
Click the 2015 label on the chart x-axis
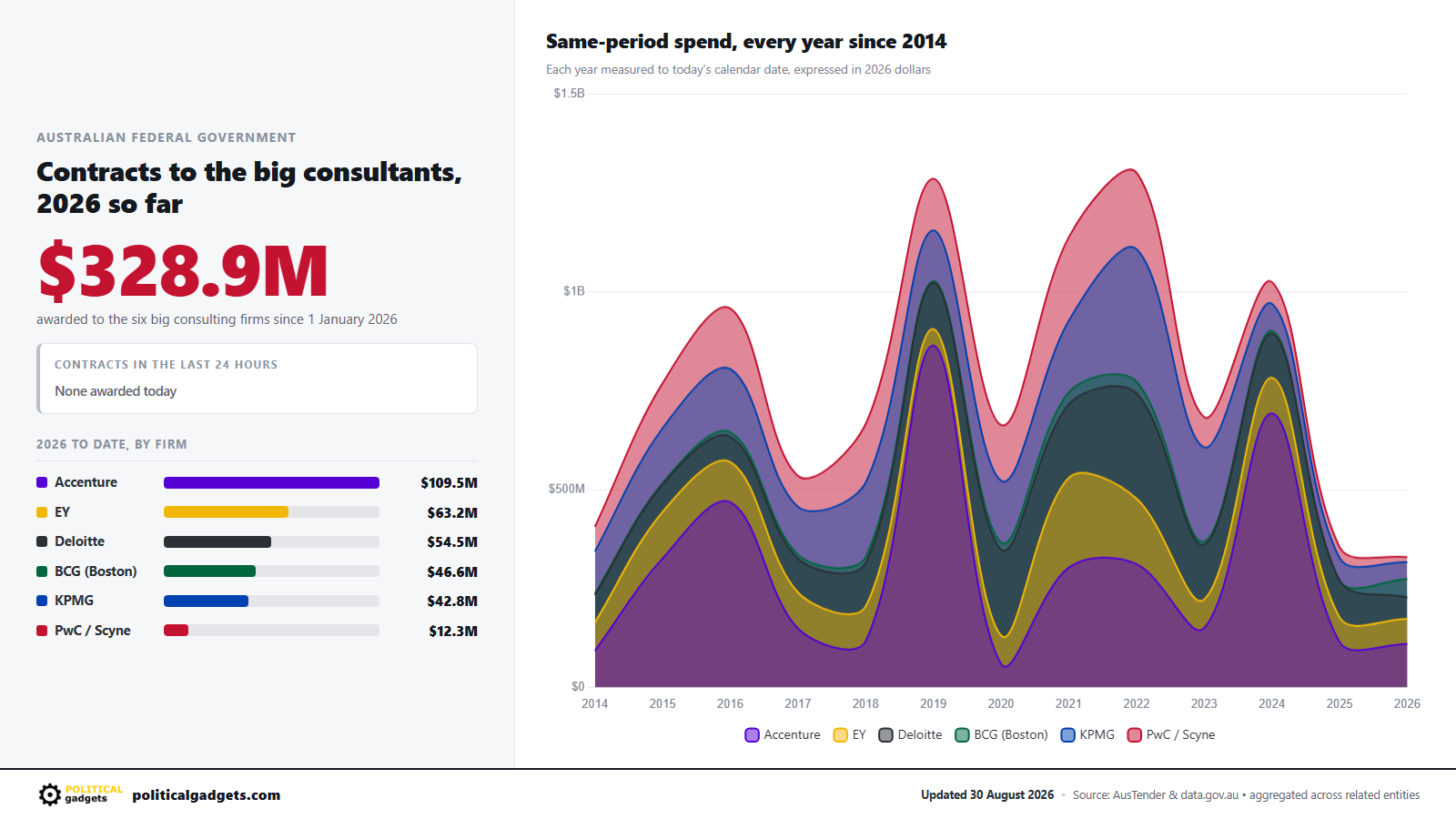click(x=662, y=704)
